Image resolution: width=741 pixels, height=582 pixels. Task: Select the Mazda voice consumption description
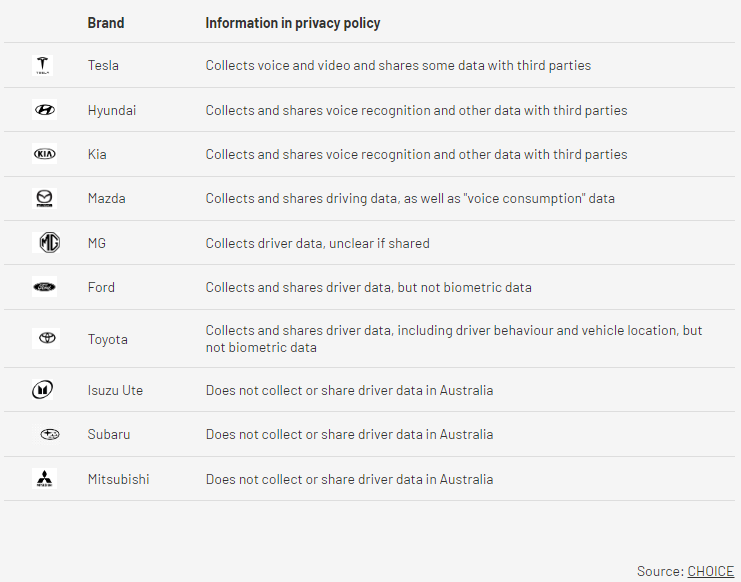(410, 198)
